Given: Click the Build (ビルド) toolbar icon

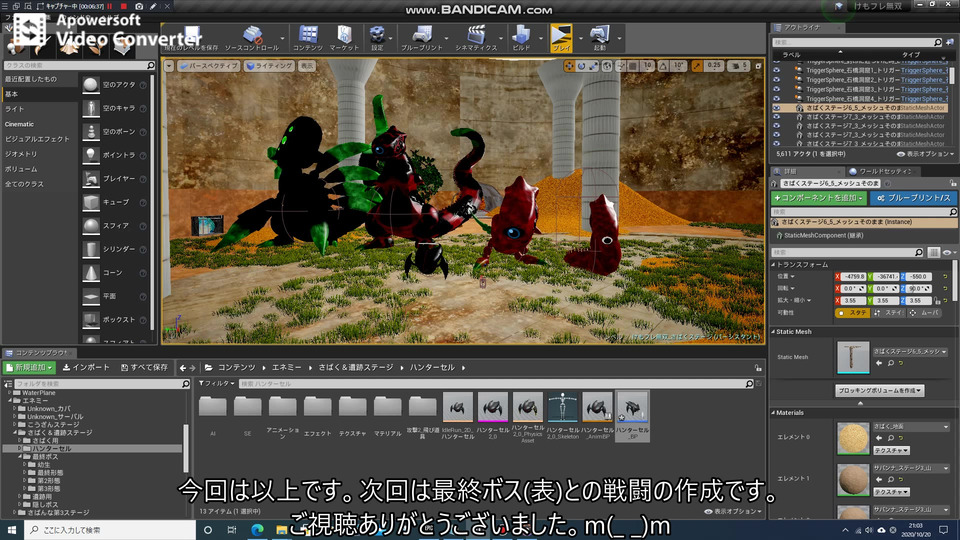Looking at the screenshot, I should tap(522, 38).
